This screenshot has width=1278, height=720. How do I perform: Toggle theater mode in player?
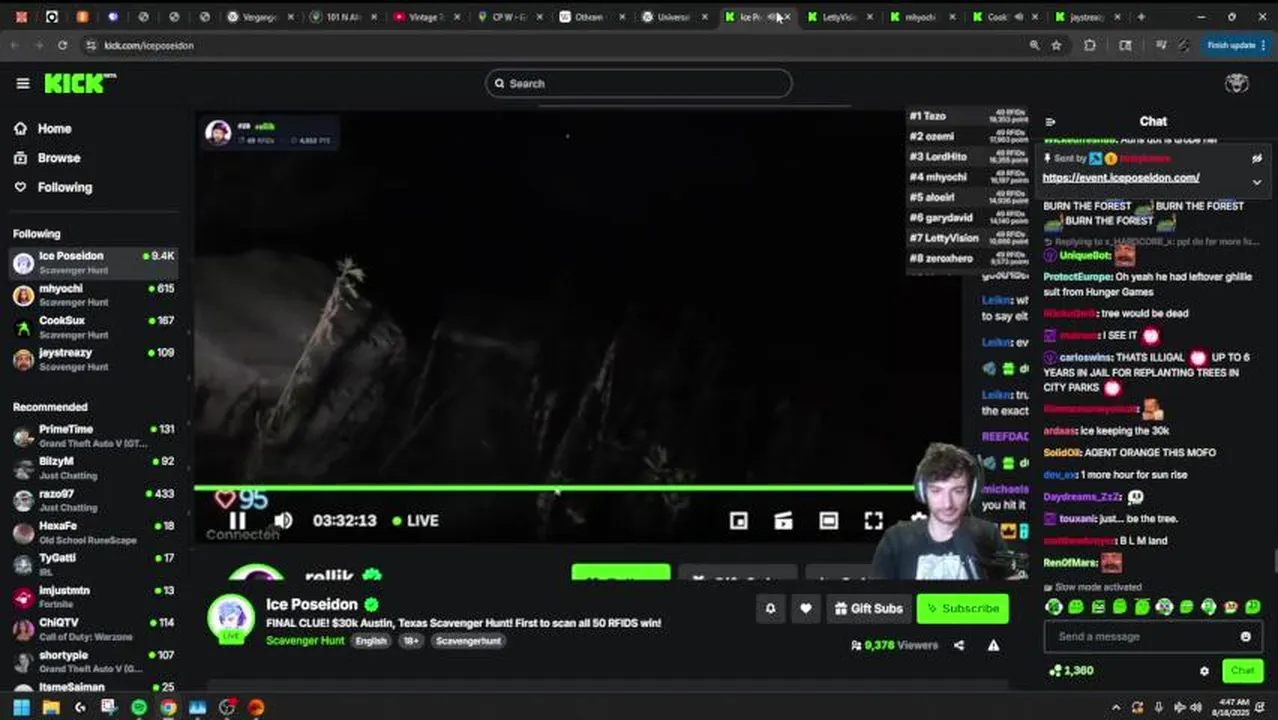pyautogui.click(x=829, y=520)
